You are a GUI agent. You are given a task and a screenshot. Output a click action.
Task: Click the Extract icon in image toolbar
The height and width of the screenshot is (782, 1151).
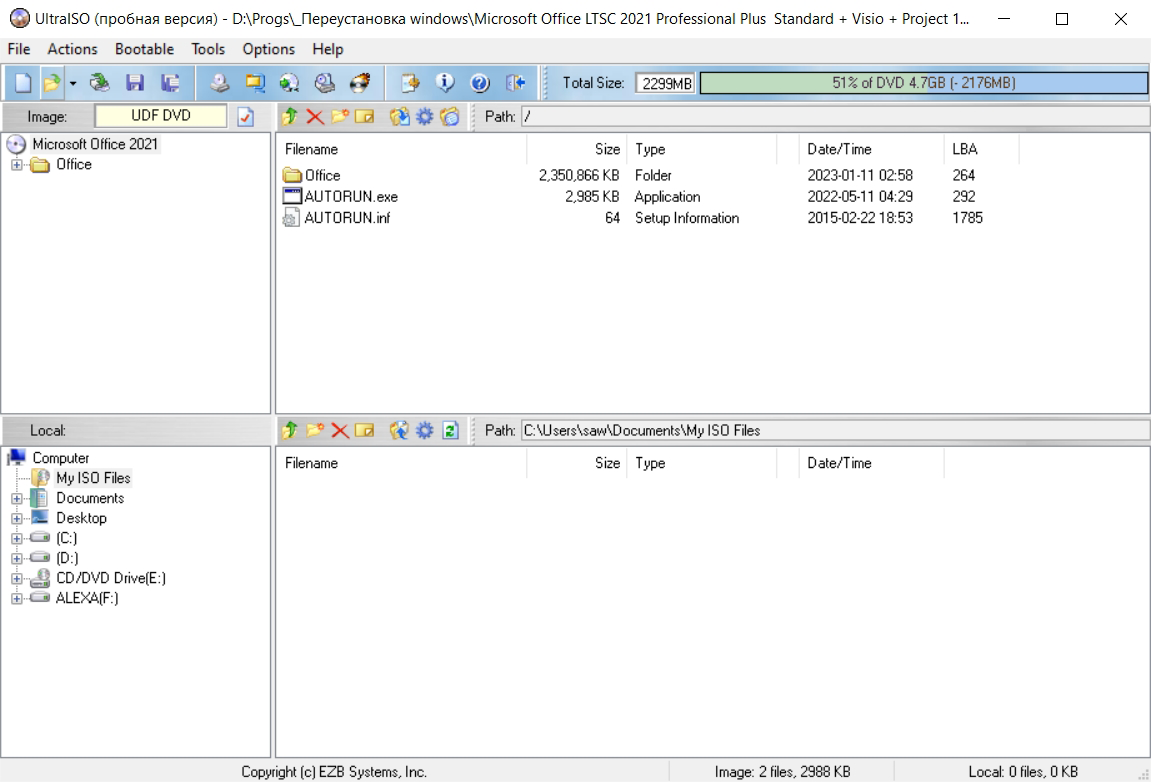(399, 117)
